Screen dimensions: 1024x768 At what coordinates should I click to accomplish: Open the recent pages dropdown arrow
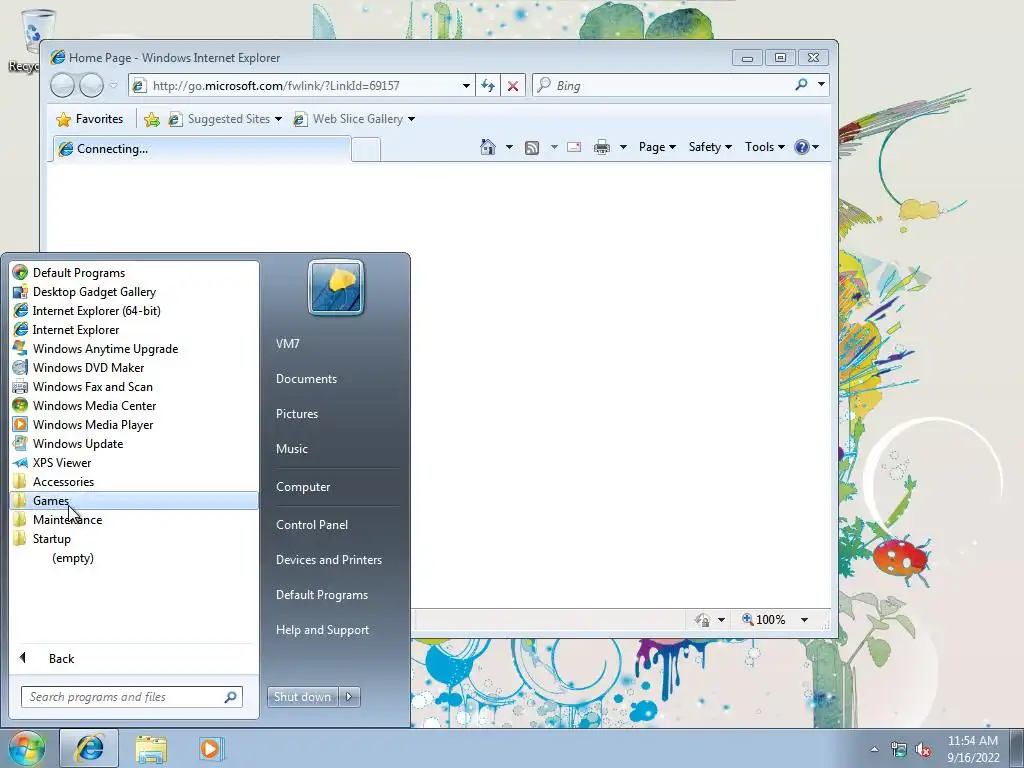[x=113, y=86]
